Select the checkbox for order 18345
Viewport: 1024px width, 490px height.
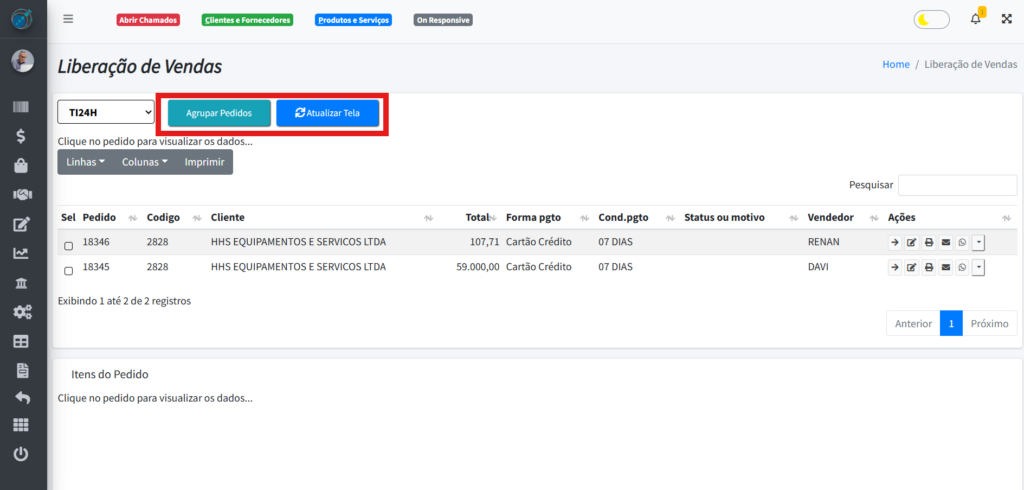[68, 271]
